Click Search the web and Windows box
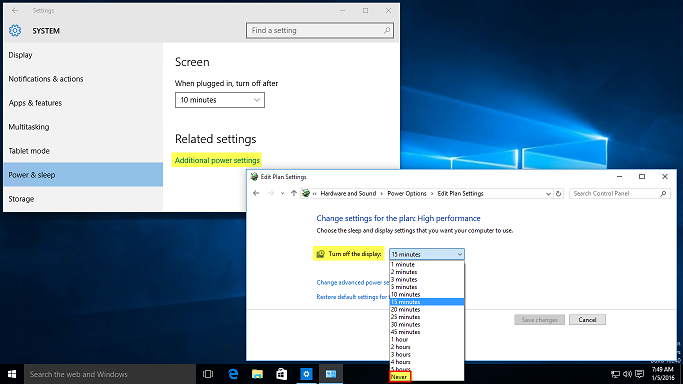 [110, 374]
